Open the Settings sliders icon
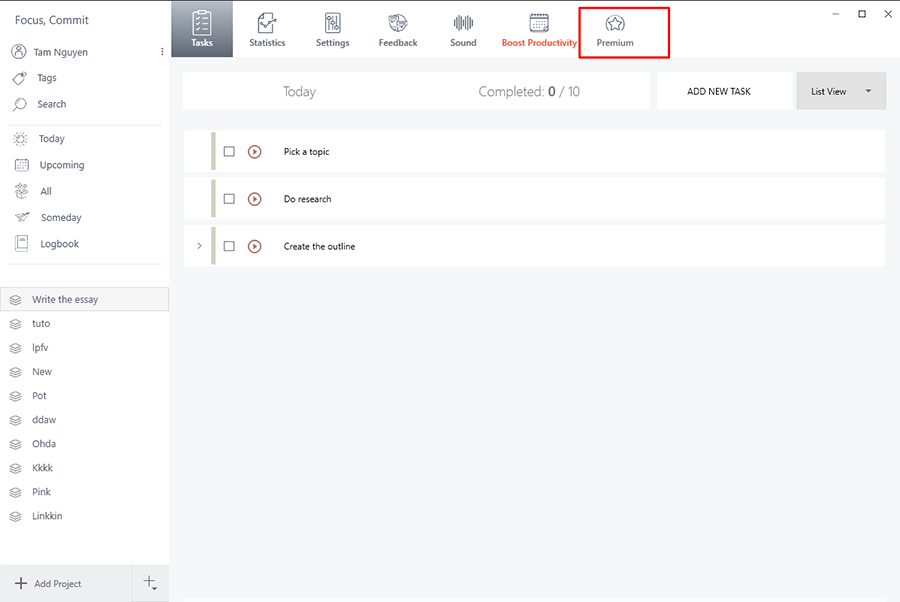 click(332, 24)
